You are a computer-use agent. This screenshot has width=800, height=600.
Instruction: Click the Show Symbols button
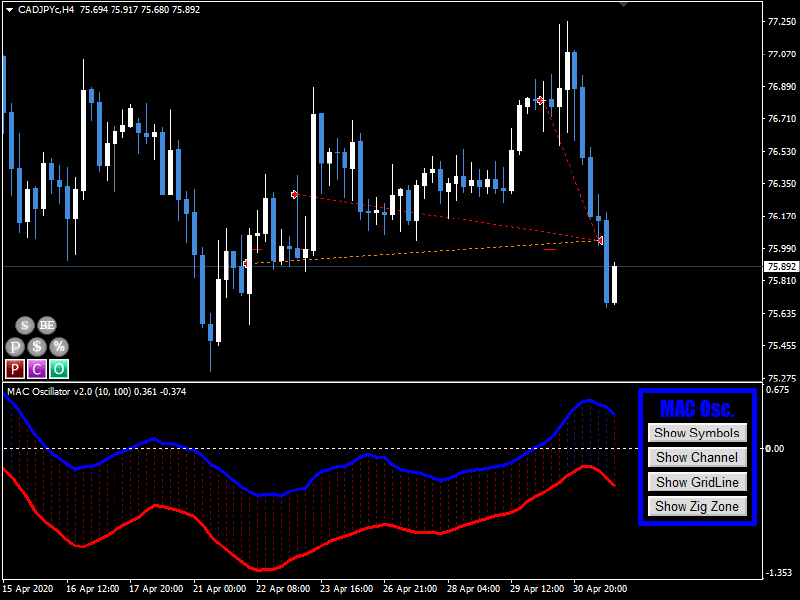[x=697, y=433]
